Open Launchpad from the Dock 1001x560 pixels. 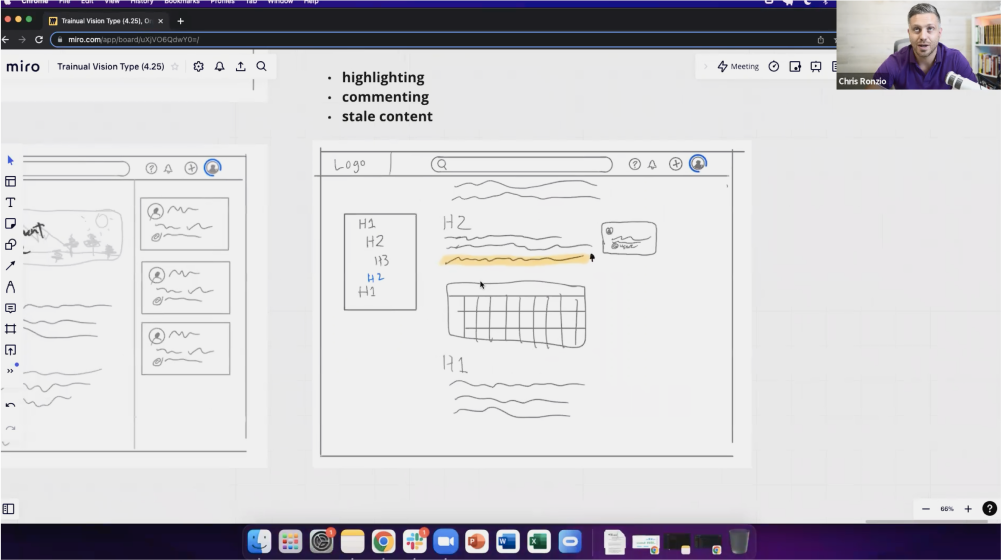(x=290, y=542)
